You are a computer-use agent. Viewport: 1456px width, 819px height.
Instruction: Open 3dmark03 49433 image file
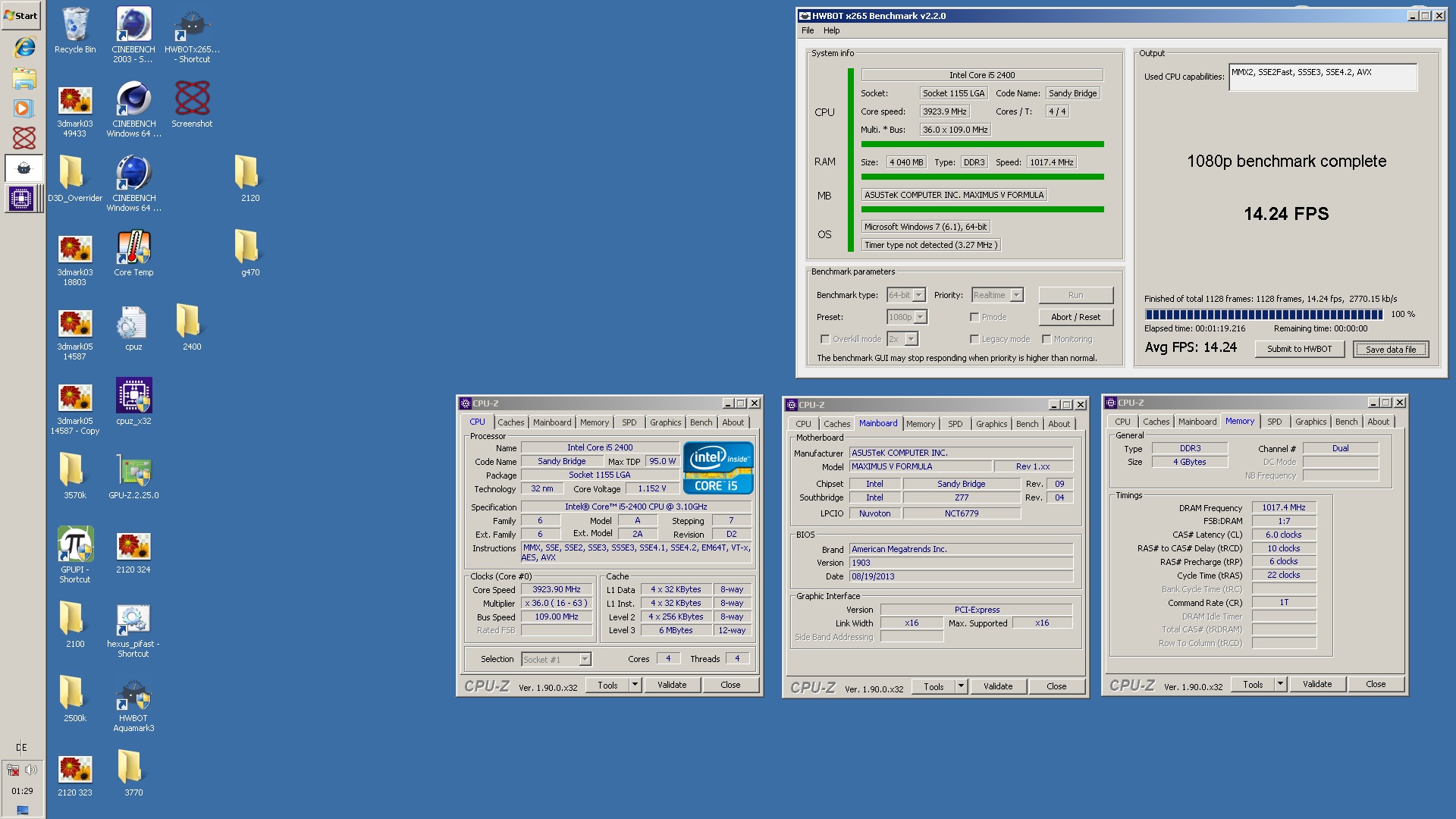pyautogui.click(x=75, y=110)
